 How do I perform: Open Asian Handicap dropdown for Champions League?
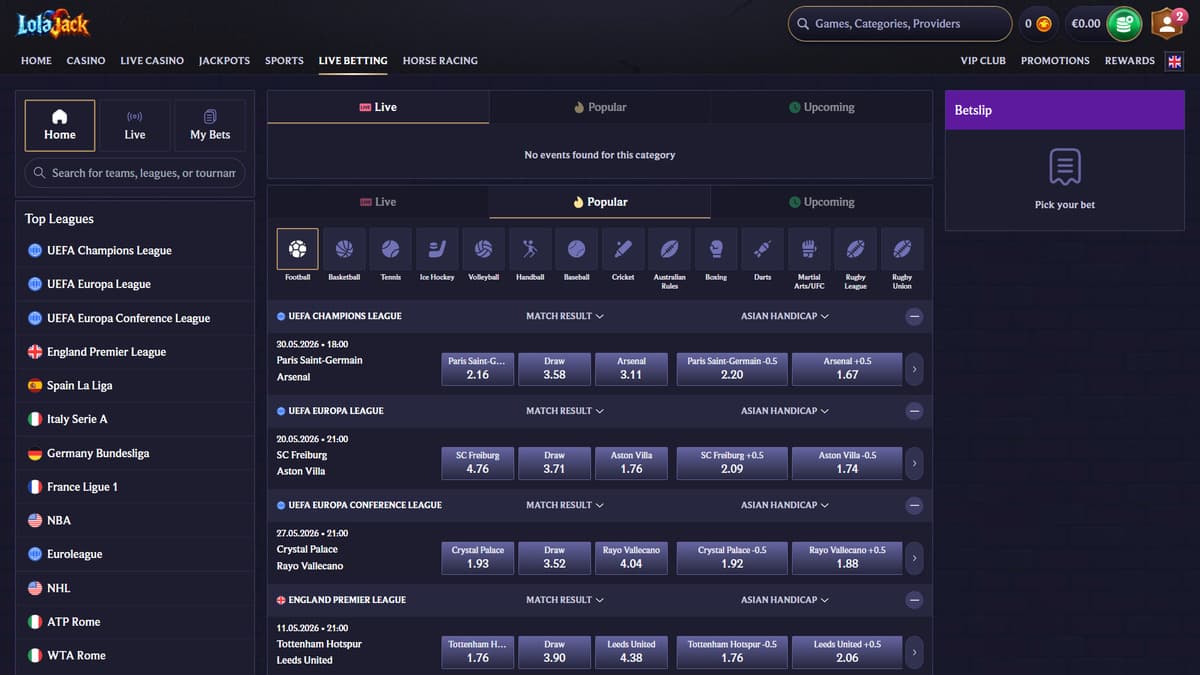(785, 316)
